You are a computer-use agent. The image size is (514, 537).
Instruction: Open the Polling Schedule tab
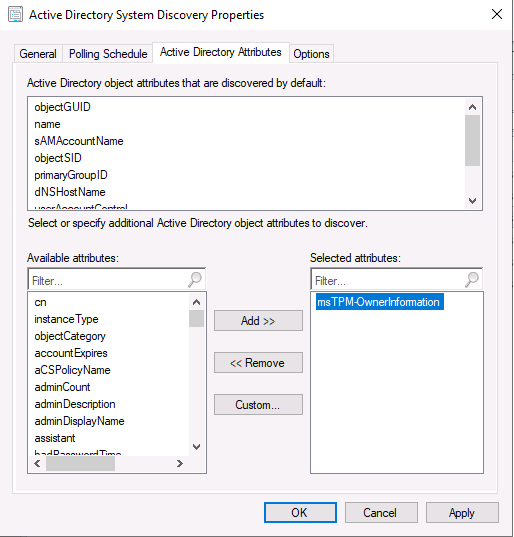(108, 54)
